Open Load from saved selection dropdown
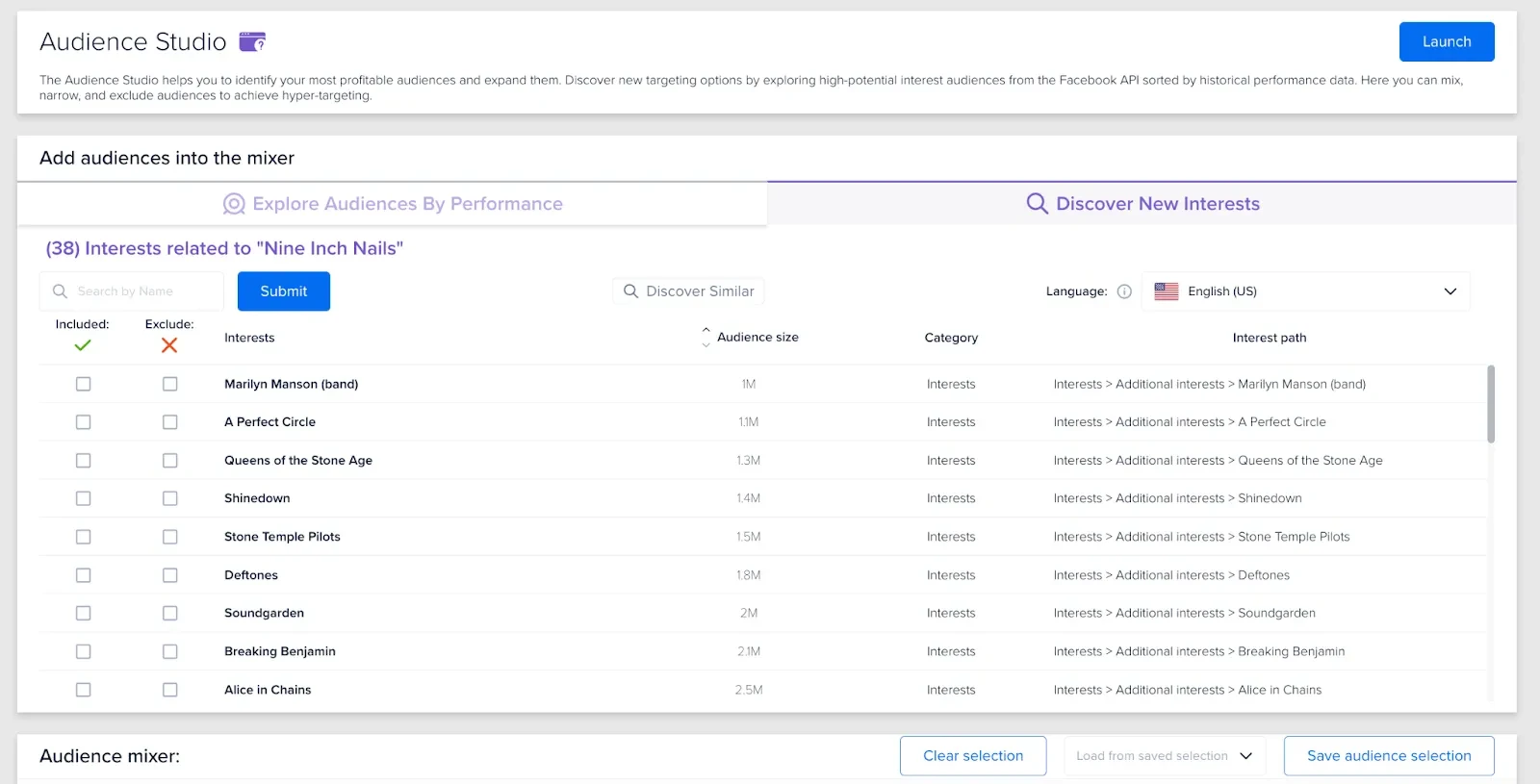This screenshot has height=784, width=1540. click(x=1165, y=756)
